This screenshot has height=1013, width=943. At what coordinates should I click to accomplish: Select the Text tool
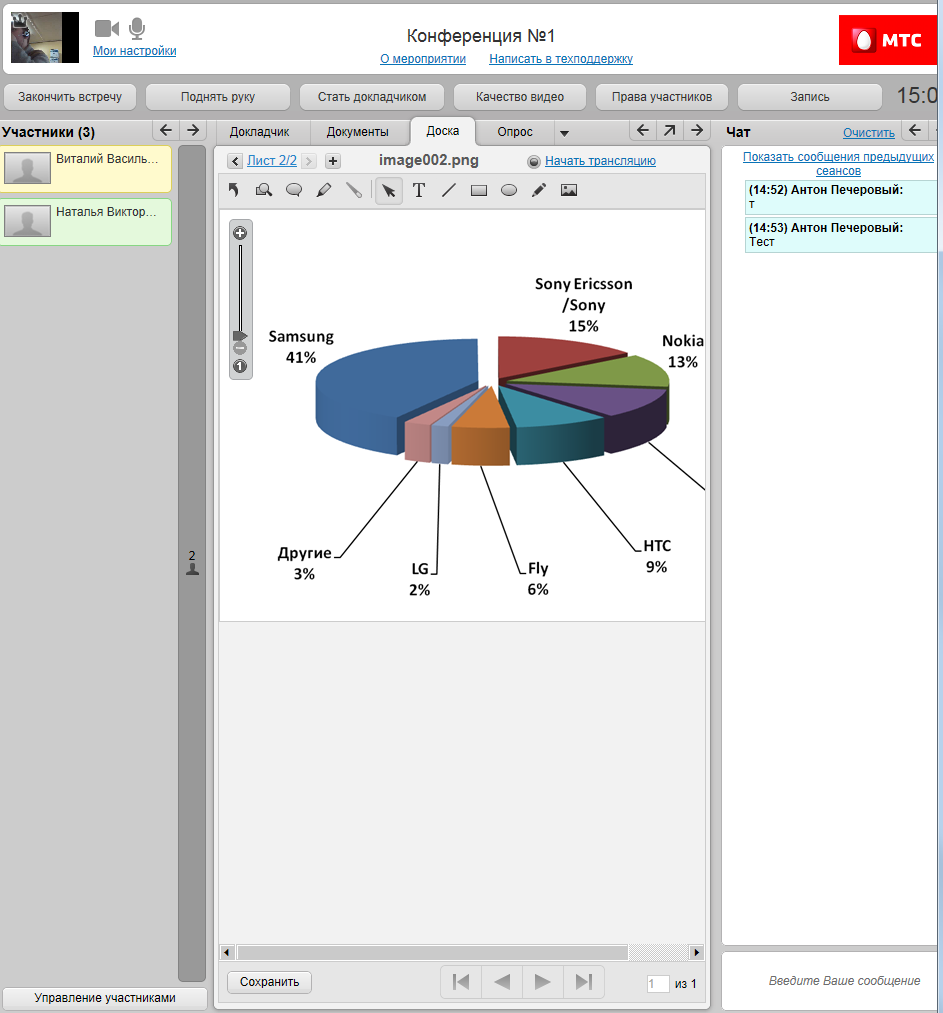pyautogui.click(x=419, y=190)
